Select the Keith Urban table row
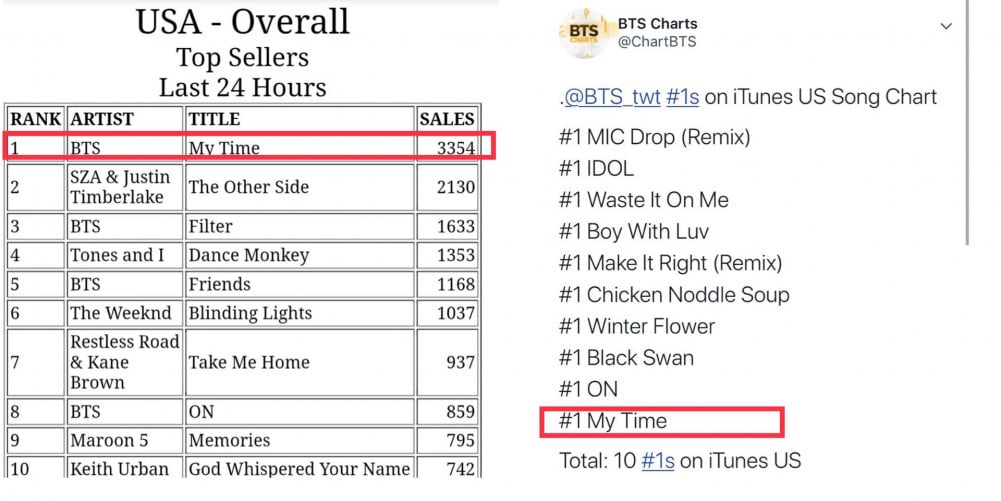Viewport: 1001px width, 501px height. click(243, 468)
